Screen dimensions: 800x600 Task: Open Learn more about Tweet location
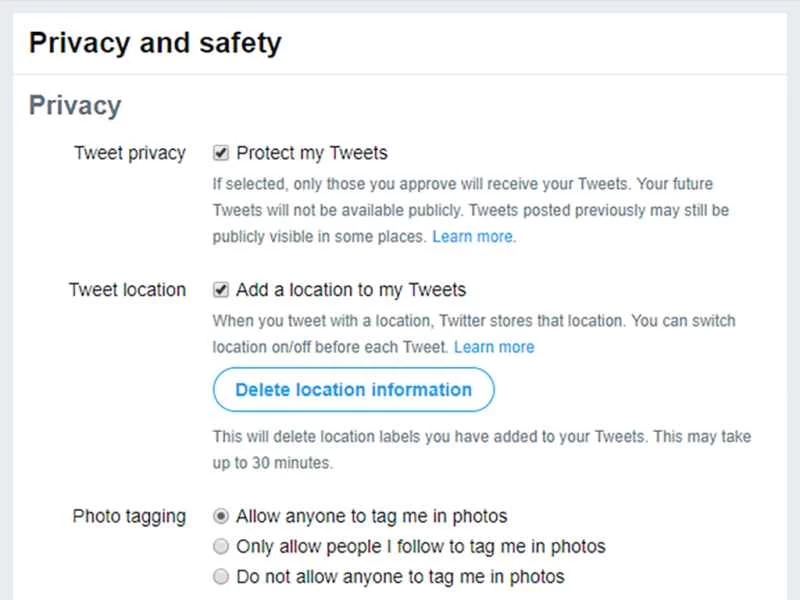point(494,347)
